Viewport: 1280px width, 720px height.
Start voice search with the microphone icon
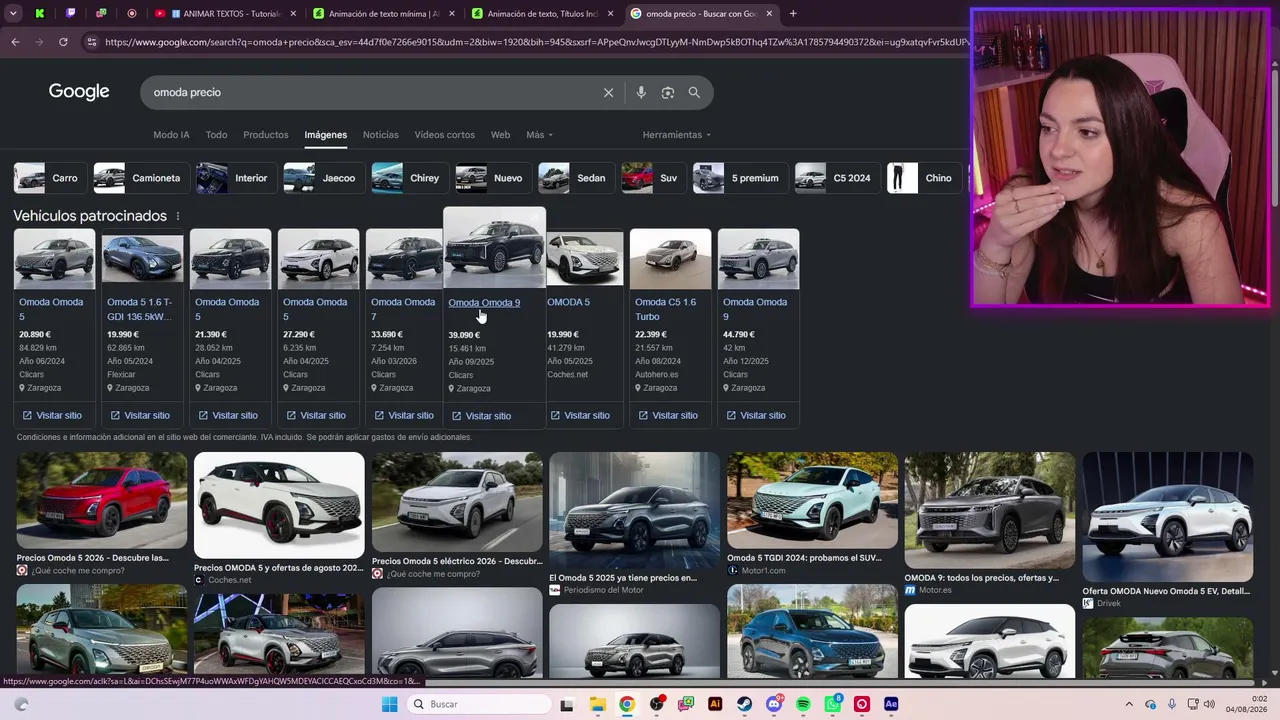(641, 93)
